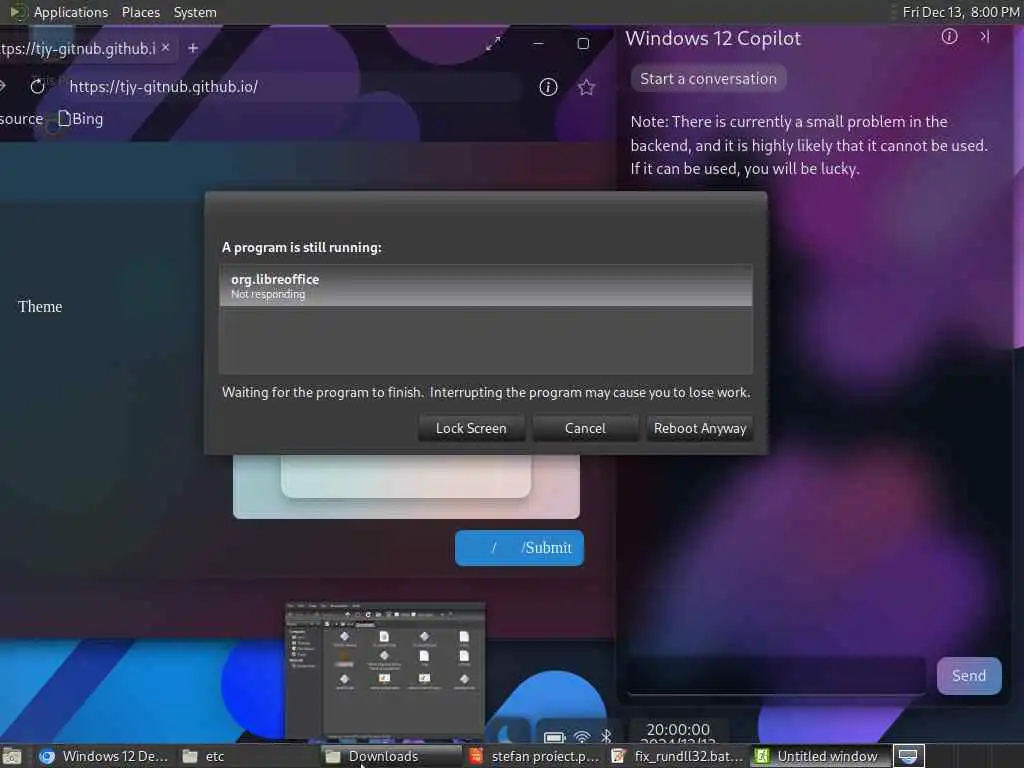This screenshot has height=768, width=1024.
Task: Click the fullscreen expand arrows icon
Action: pyautogui.click(x=494, y=44)
